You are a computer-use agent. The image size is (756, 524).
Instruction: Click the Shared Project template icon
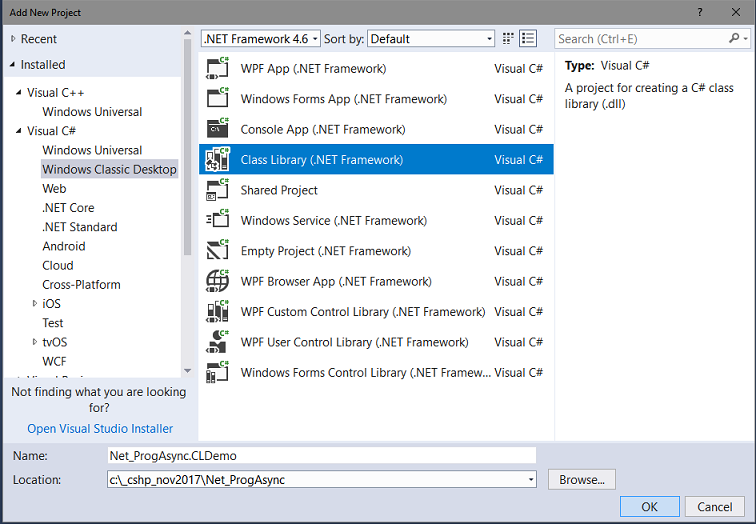click(217, 190)
